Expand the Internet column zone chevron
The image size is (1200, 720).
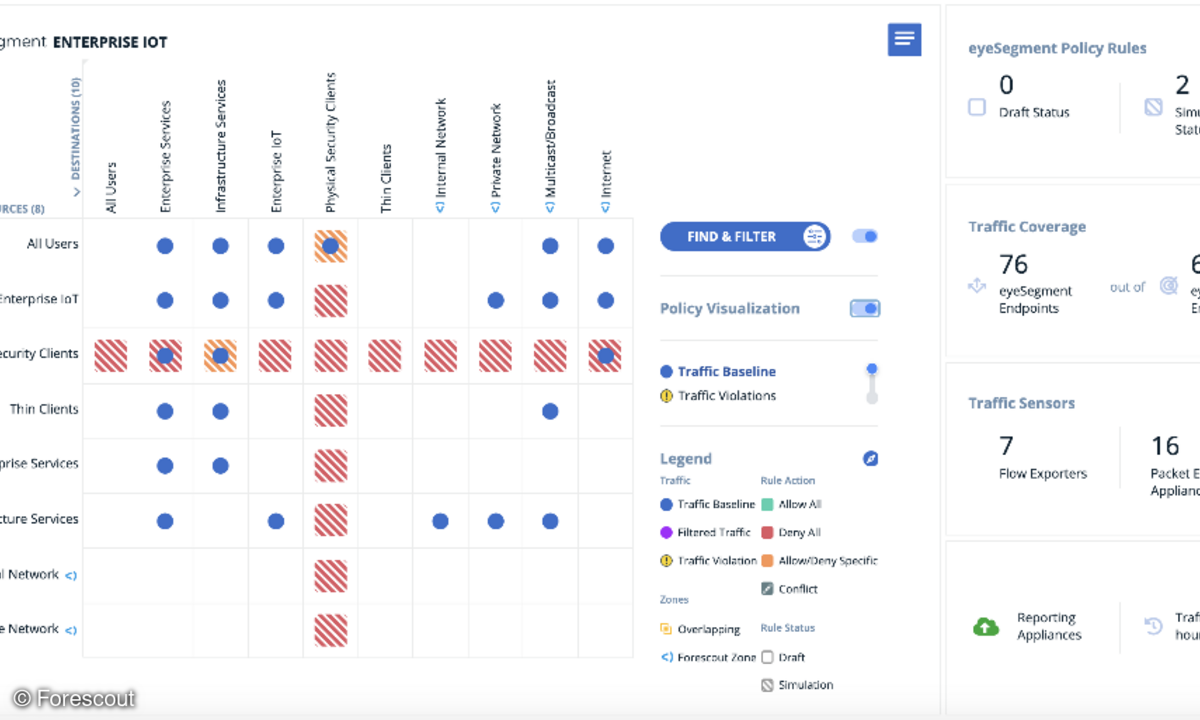pyautogui.click(x=605, y=207)
